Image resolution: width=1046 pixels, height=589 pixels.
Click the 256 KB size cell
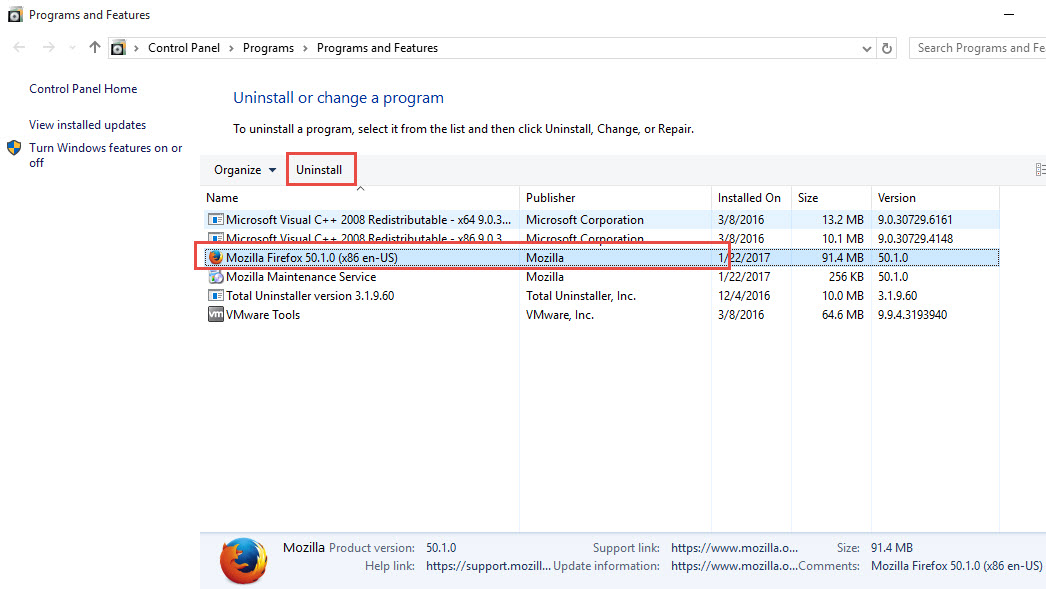pos(846,277)
